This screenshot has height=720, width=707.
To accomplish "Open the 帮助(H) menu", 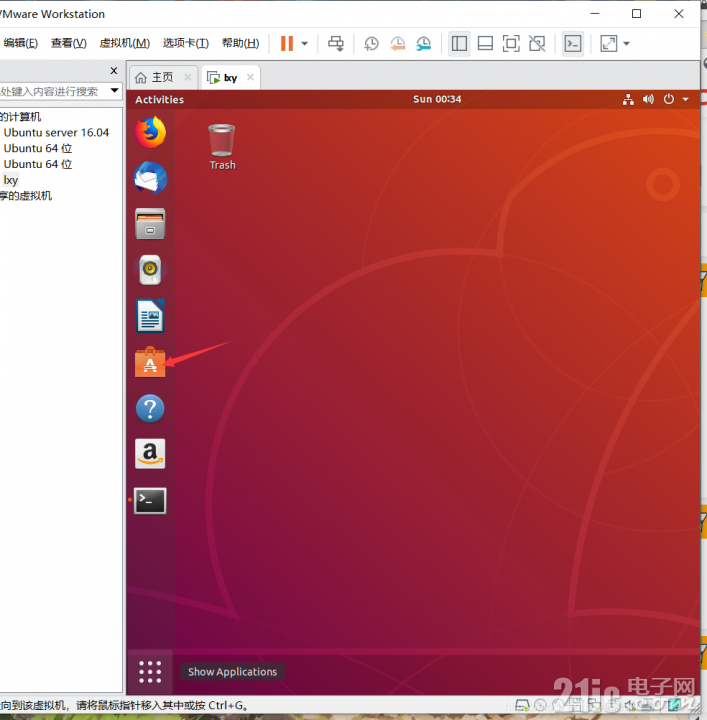I will tap(241, 43).
